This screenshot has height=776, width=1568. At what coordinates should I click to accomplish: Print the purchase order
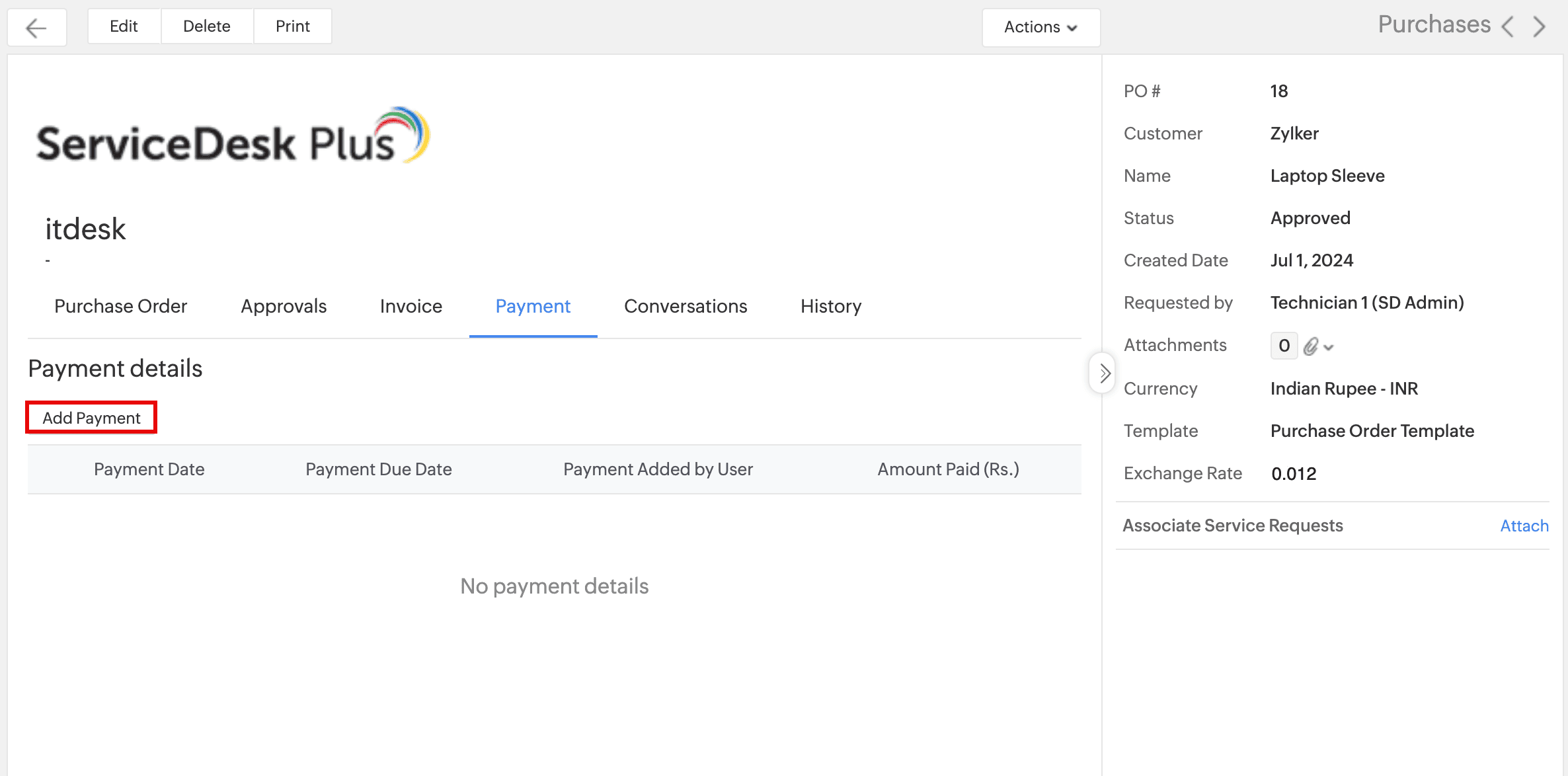point(292,26)
